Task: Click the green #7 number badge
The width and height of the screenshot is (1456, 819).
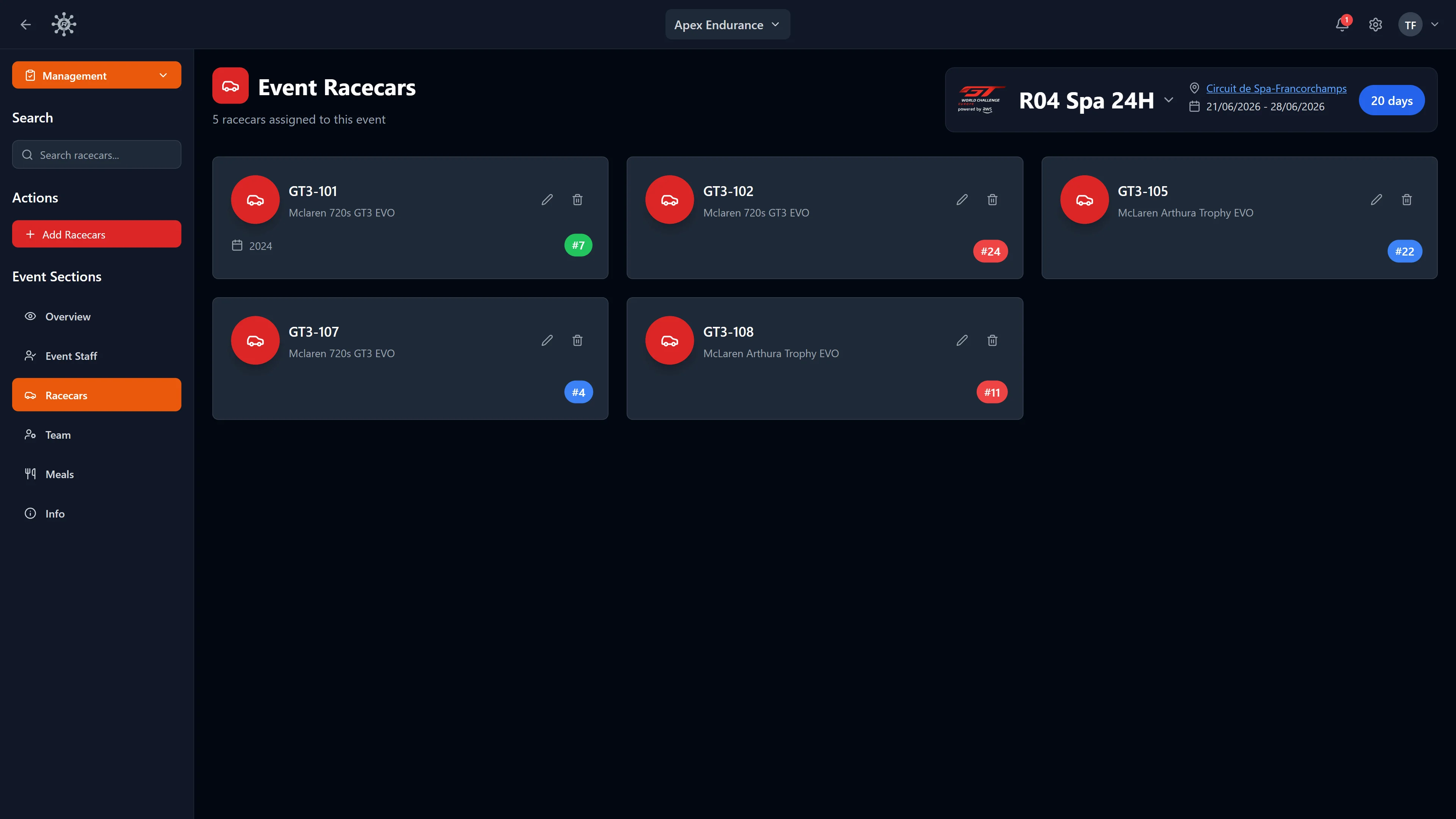Action: click(577, 245)
